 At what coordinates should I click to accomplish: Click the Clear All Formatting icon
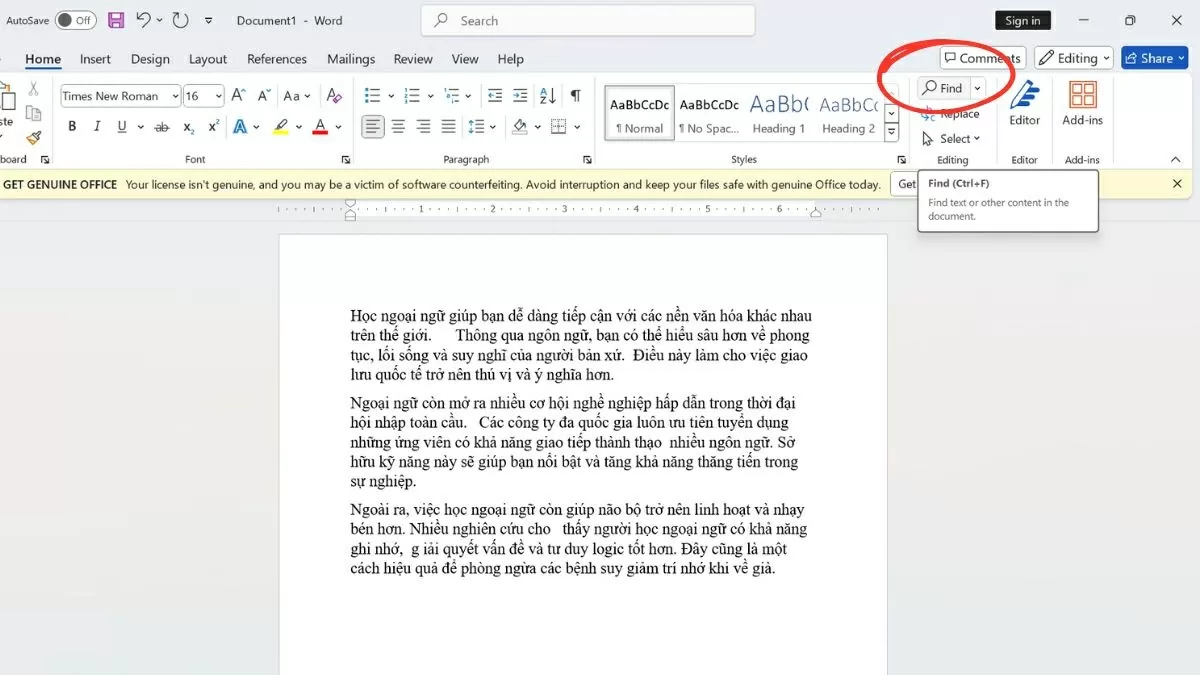coord(335,96)
